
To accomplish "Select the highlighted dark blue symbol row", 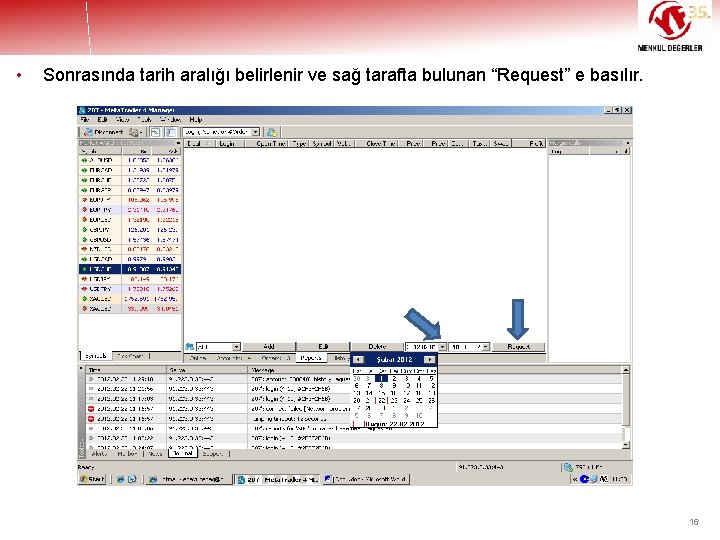I will point(130,269).
